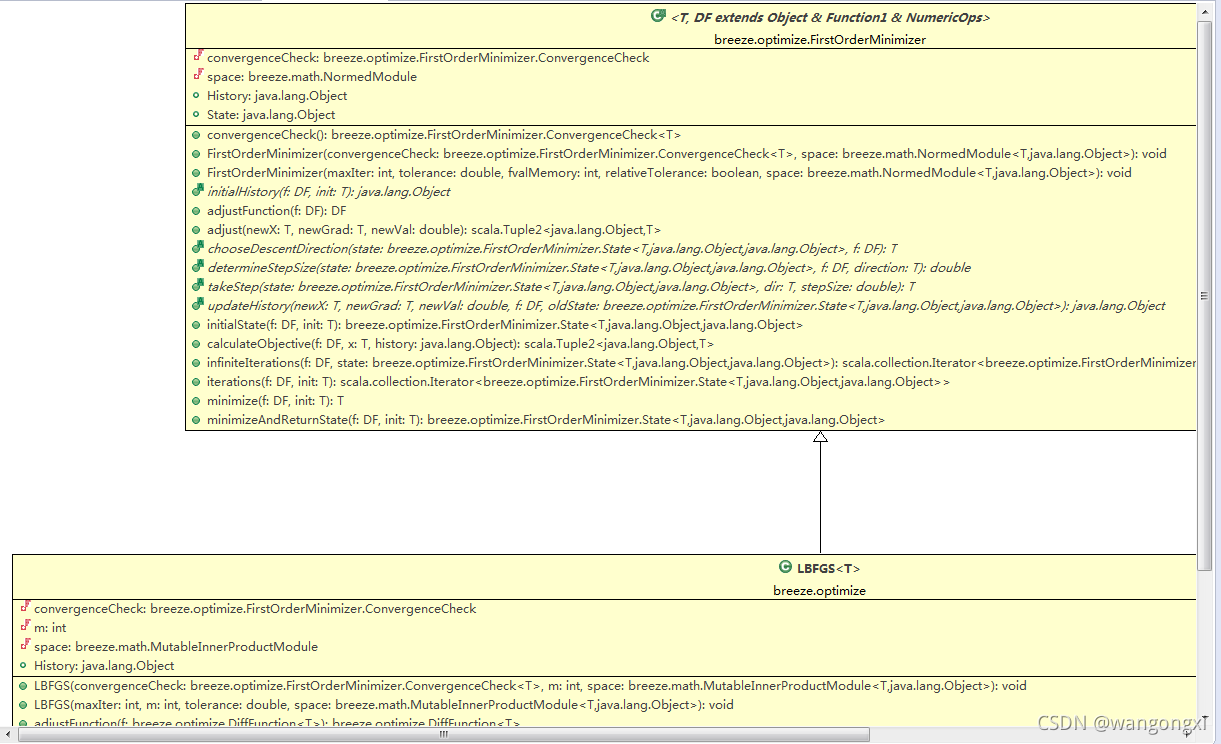The height and width of the screenshot is (744, 1221).
Task: Click the FirstOrderMinimizer abstract class icon
Action: (658, 16)
